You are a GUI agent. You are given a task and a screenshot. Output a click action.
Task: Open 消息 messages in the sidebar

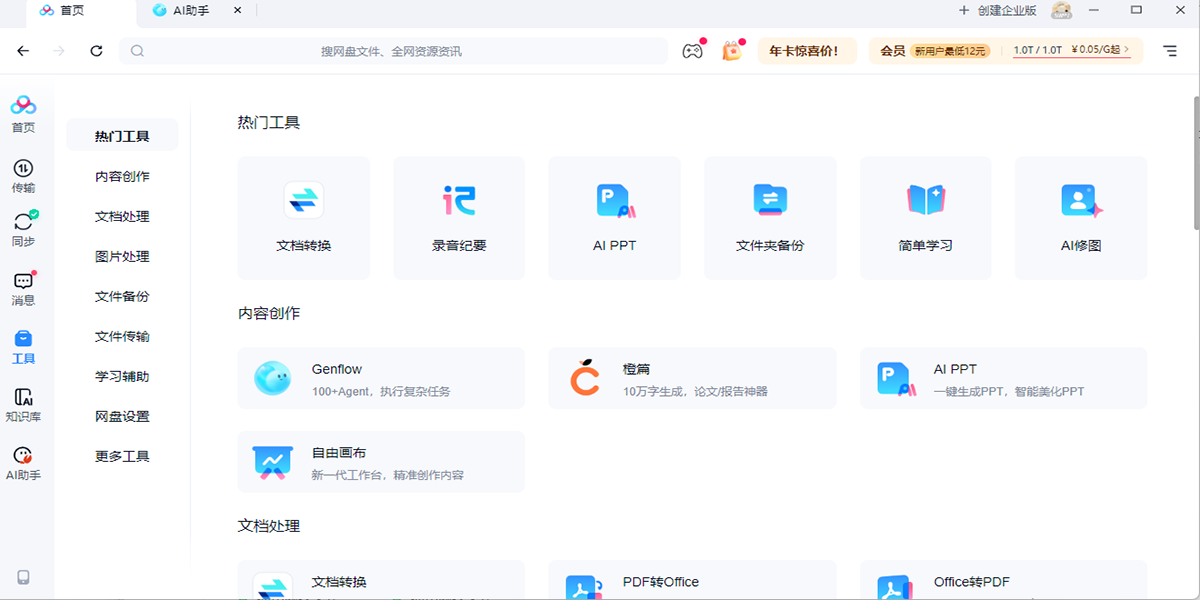pyautogui.click(x=23, y=288)
